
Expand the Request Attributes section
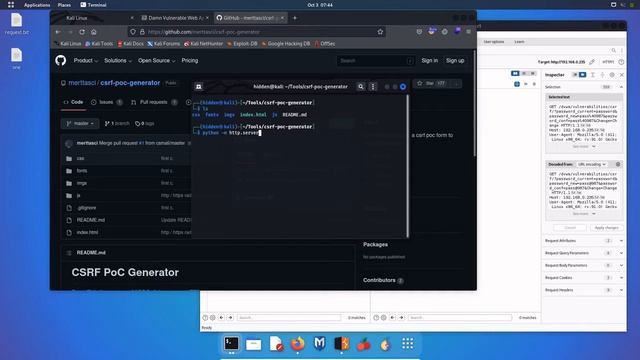(x=584, y=241)
